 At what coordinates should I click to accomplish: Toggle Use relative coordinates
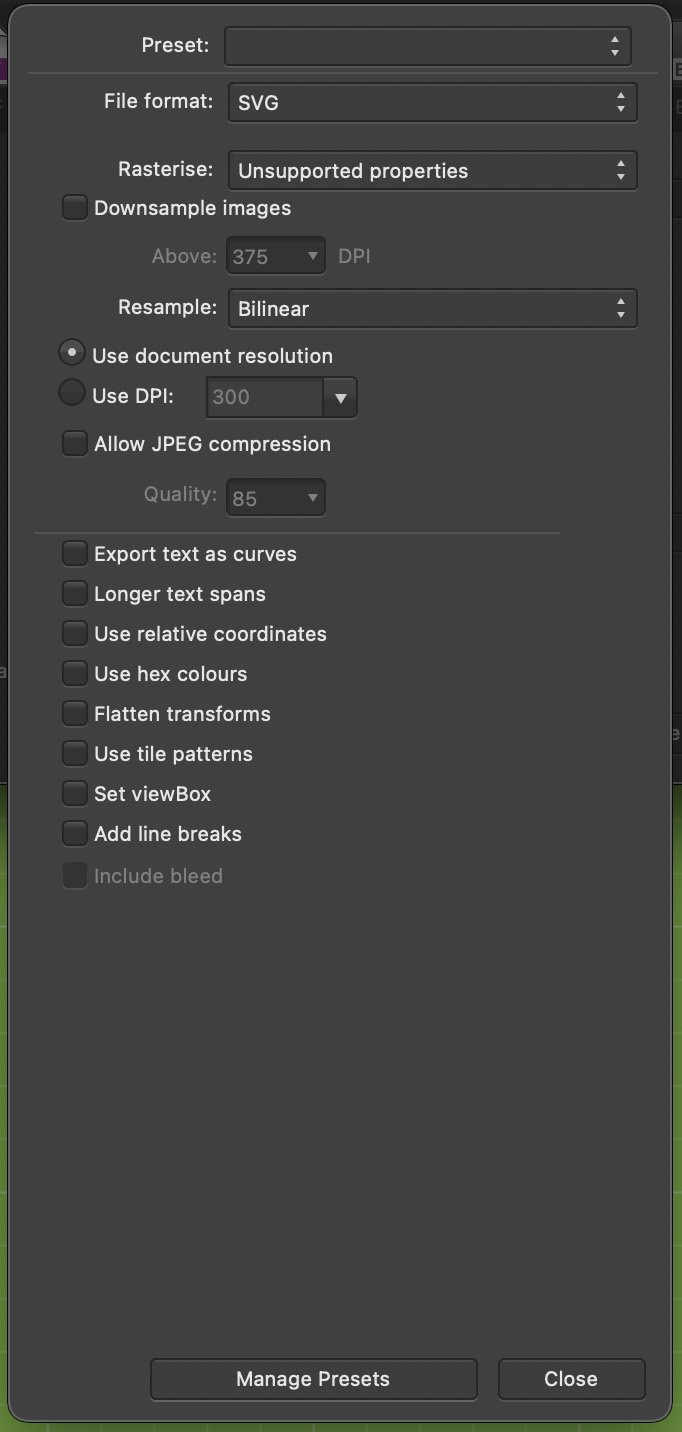pyautogui.click(x=74, y=633)
